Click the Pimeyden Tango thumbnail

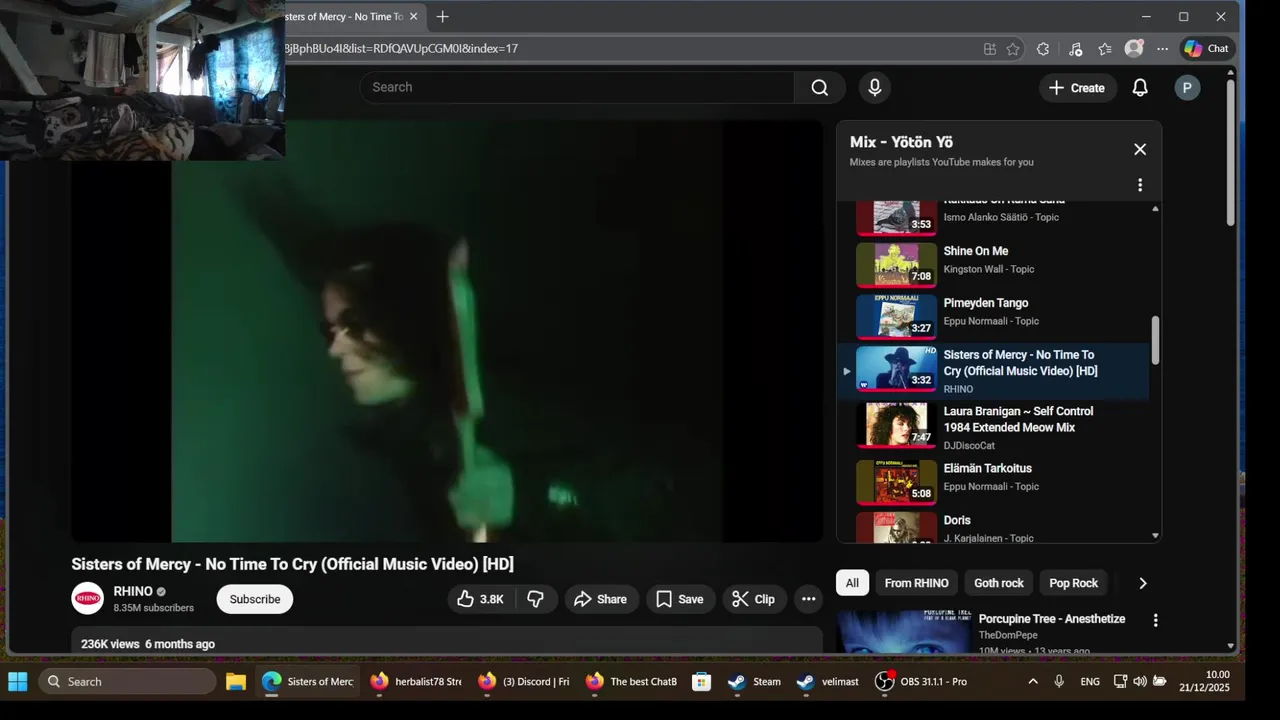(x=897, y=317)
